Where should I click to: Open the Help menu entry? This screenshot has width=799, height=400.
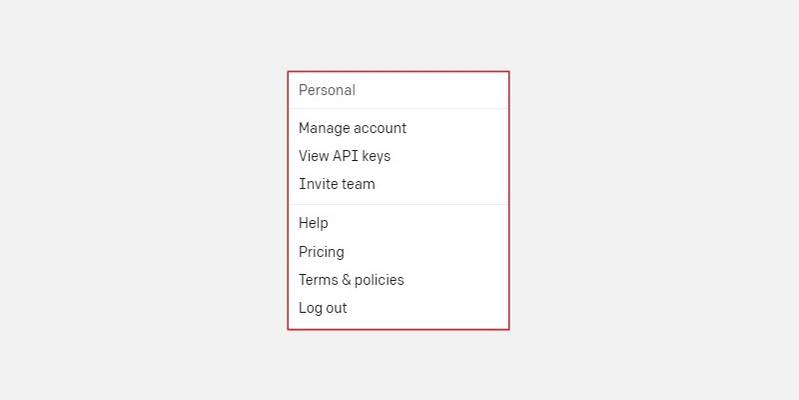pos(313,223)
